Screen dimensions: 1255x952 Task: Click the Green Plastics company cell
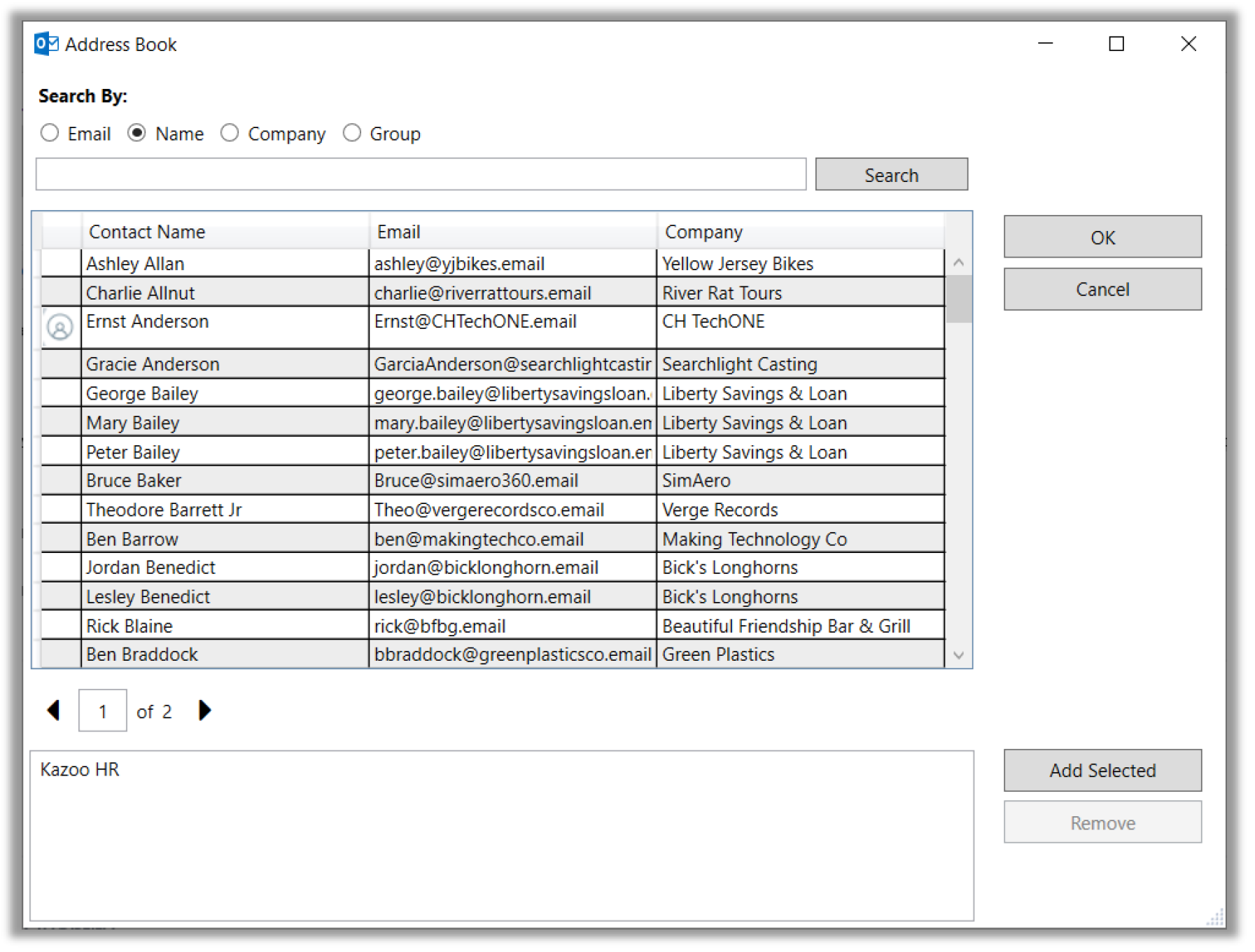tap(801, 654)
